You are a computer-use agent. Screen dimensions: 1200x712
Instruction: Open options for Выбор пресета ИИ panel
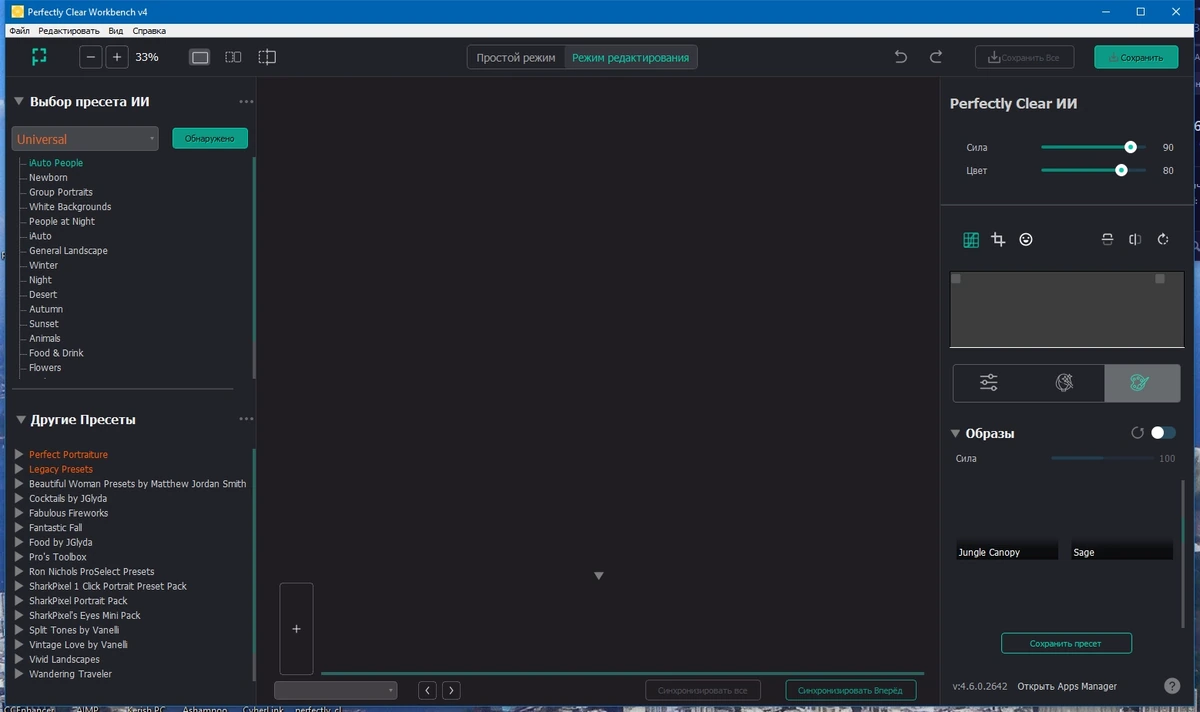click(246, 102)
